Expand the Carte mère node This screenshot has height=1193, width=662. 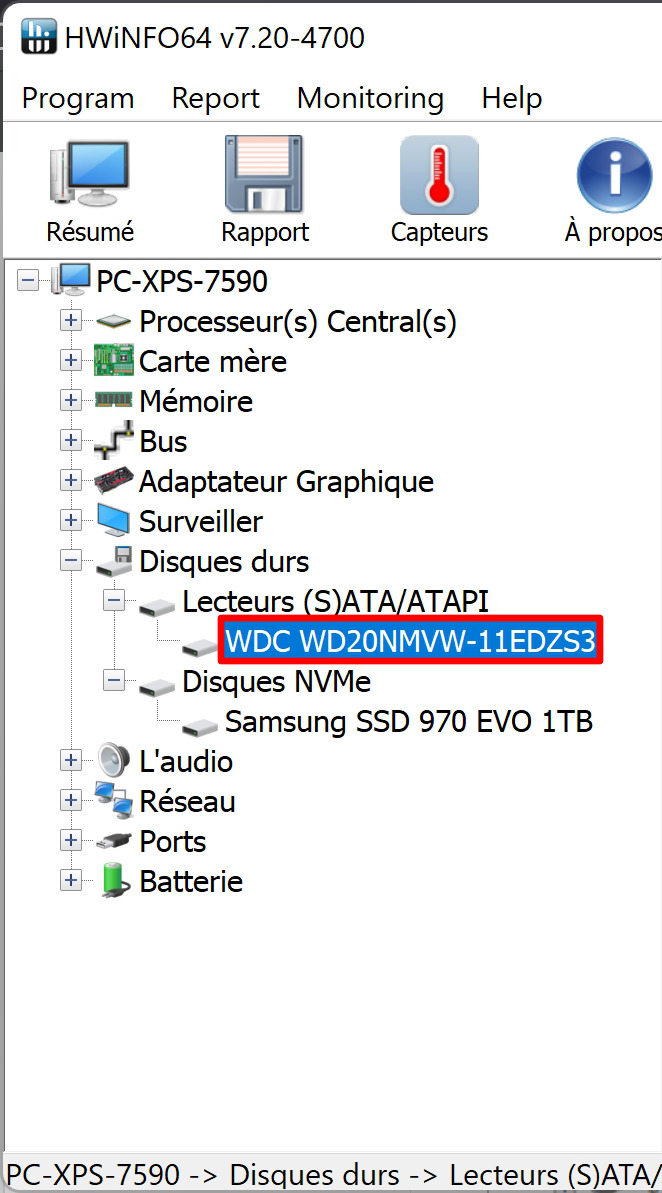point(71,361)
